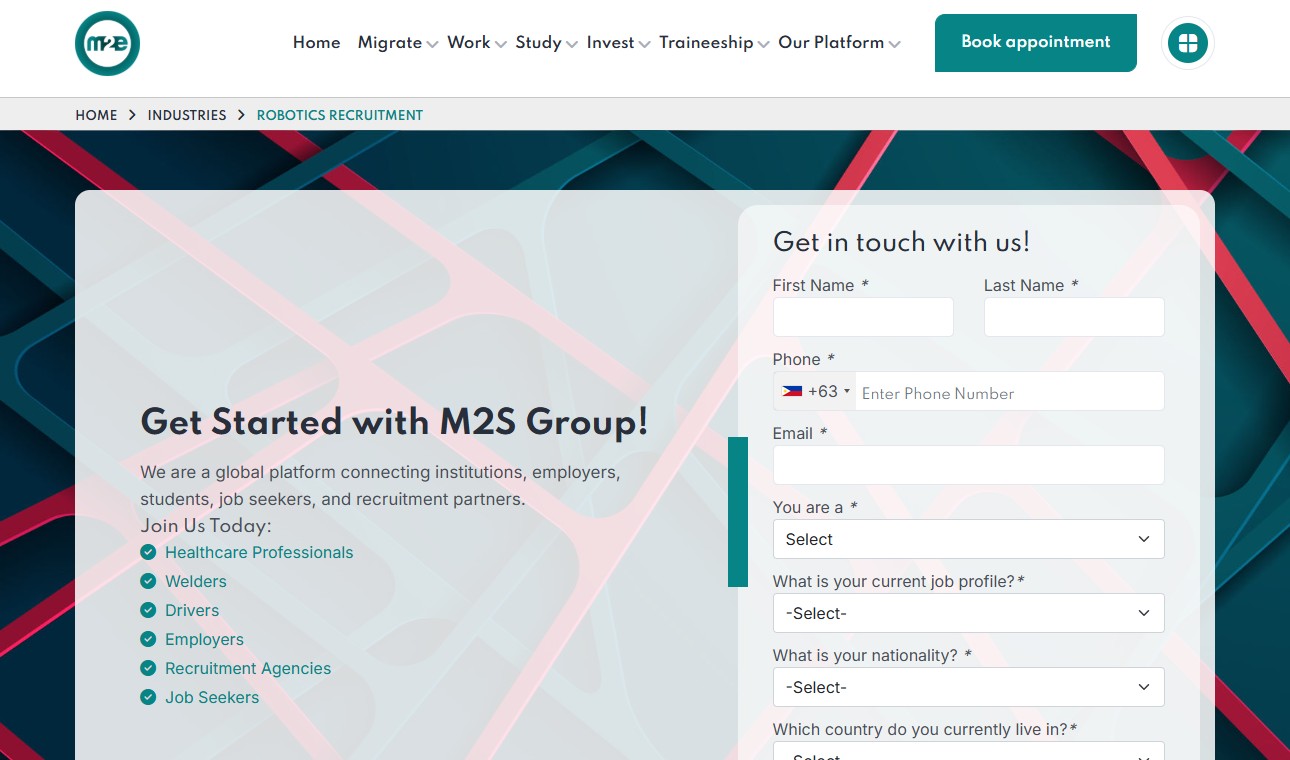Open the Drivers link
Viewport: 1290px width, 760px height.
click(x=192, y=610)
